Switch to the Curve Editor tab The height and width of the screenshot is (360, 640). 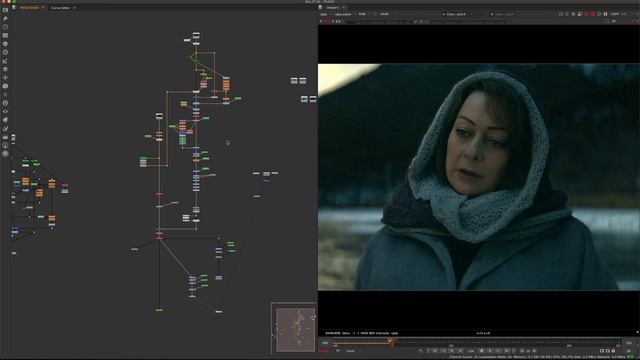click(x=60, y=8)
